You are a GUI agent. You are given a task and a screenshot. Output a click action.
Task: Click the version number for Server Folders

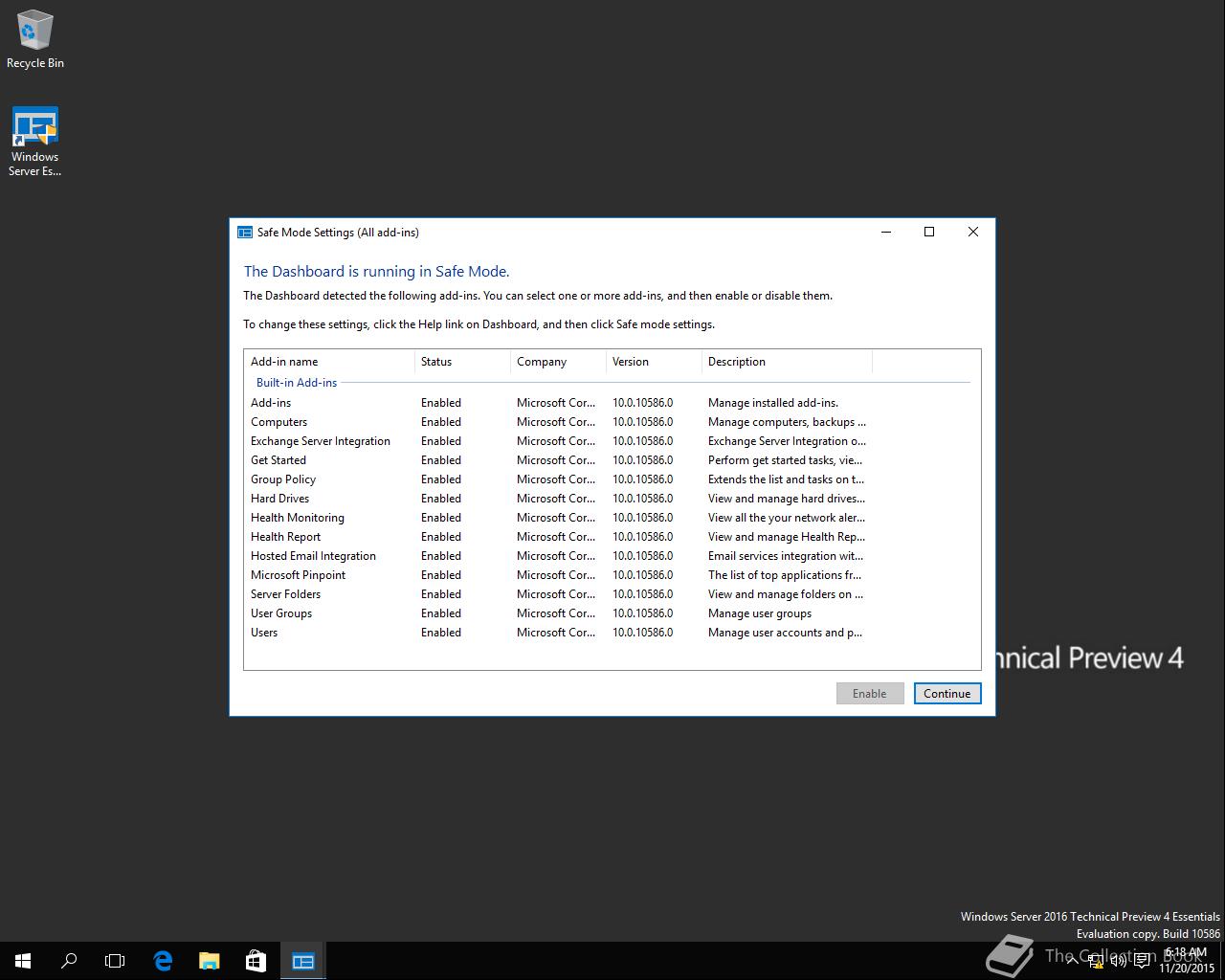point(642,594)
